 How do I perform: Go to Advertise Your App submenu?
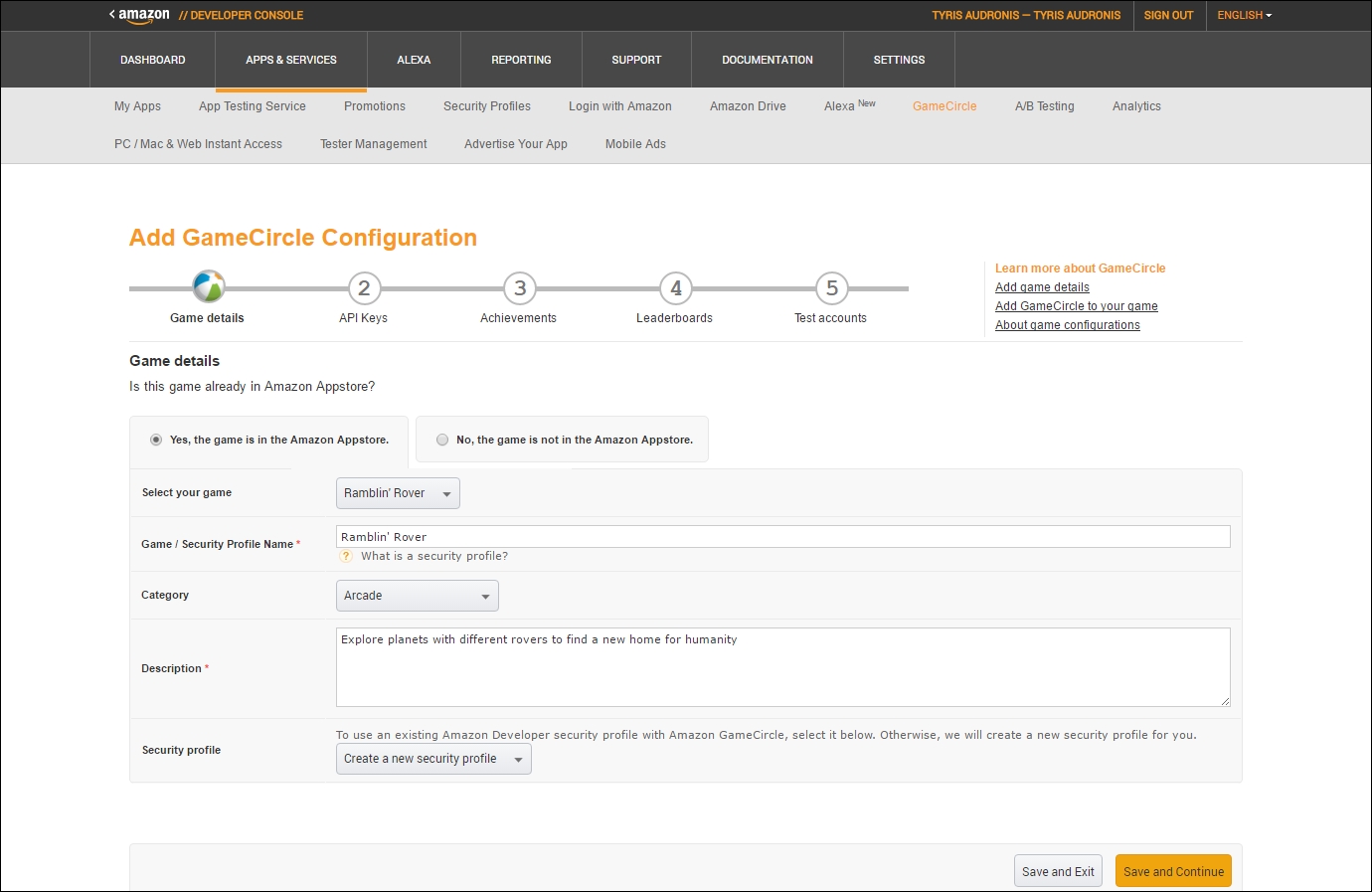click(516, 144)
